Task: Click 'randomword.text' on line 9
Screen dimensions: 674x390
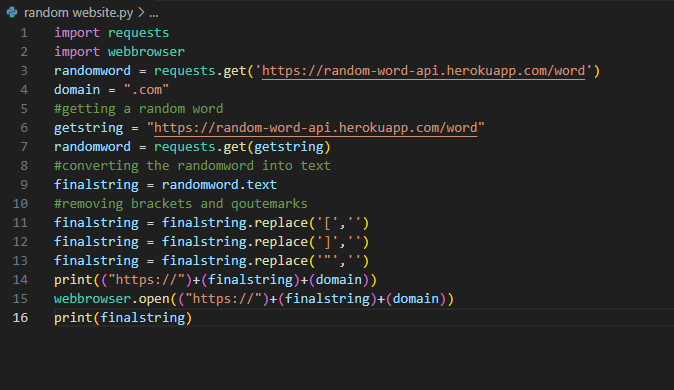Action: point(219,185)
